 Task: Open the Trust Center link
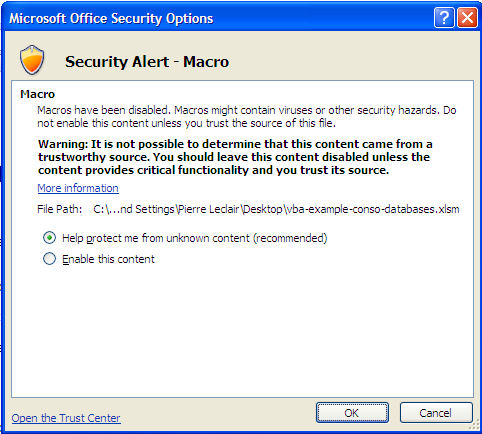(x=66, y=418)
